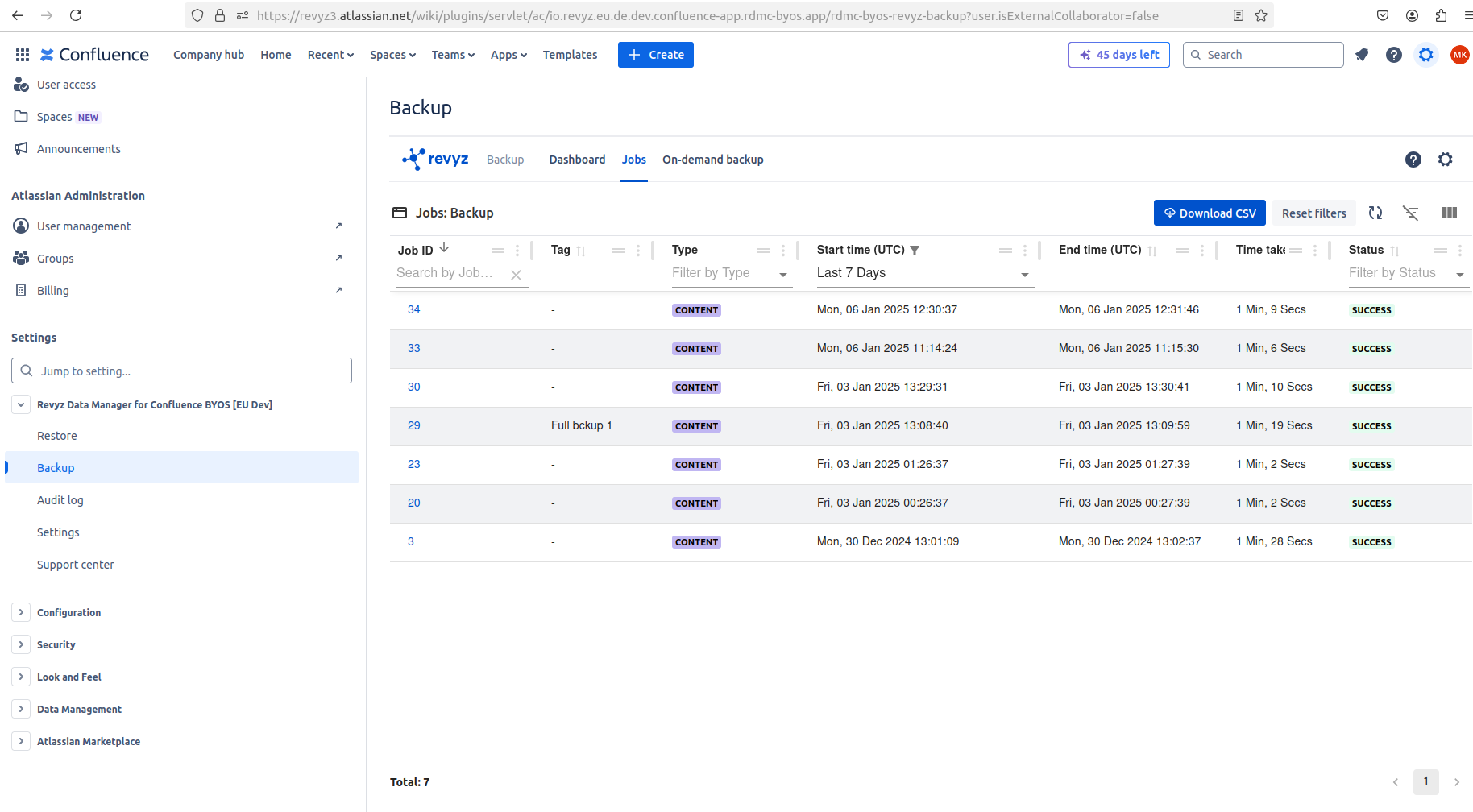Open Audit log in sidebar
This screenshot has height=812, width=1473.
pyautogui.click(x=60, y=500)
